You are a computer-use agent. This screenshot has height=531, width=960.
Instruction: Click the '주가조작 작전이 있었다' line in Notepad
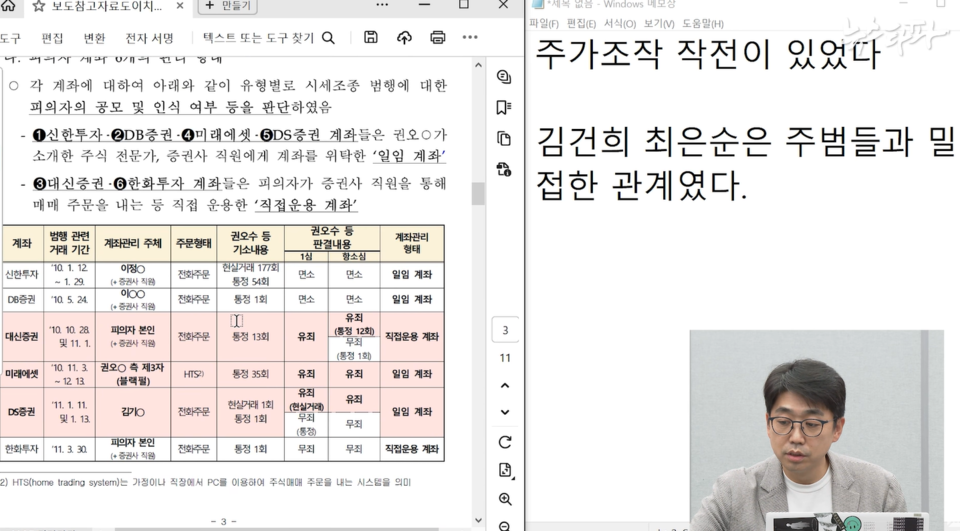[x=708, y=53]
